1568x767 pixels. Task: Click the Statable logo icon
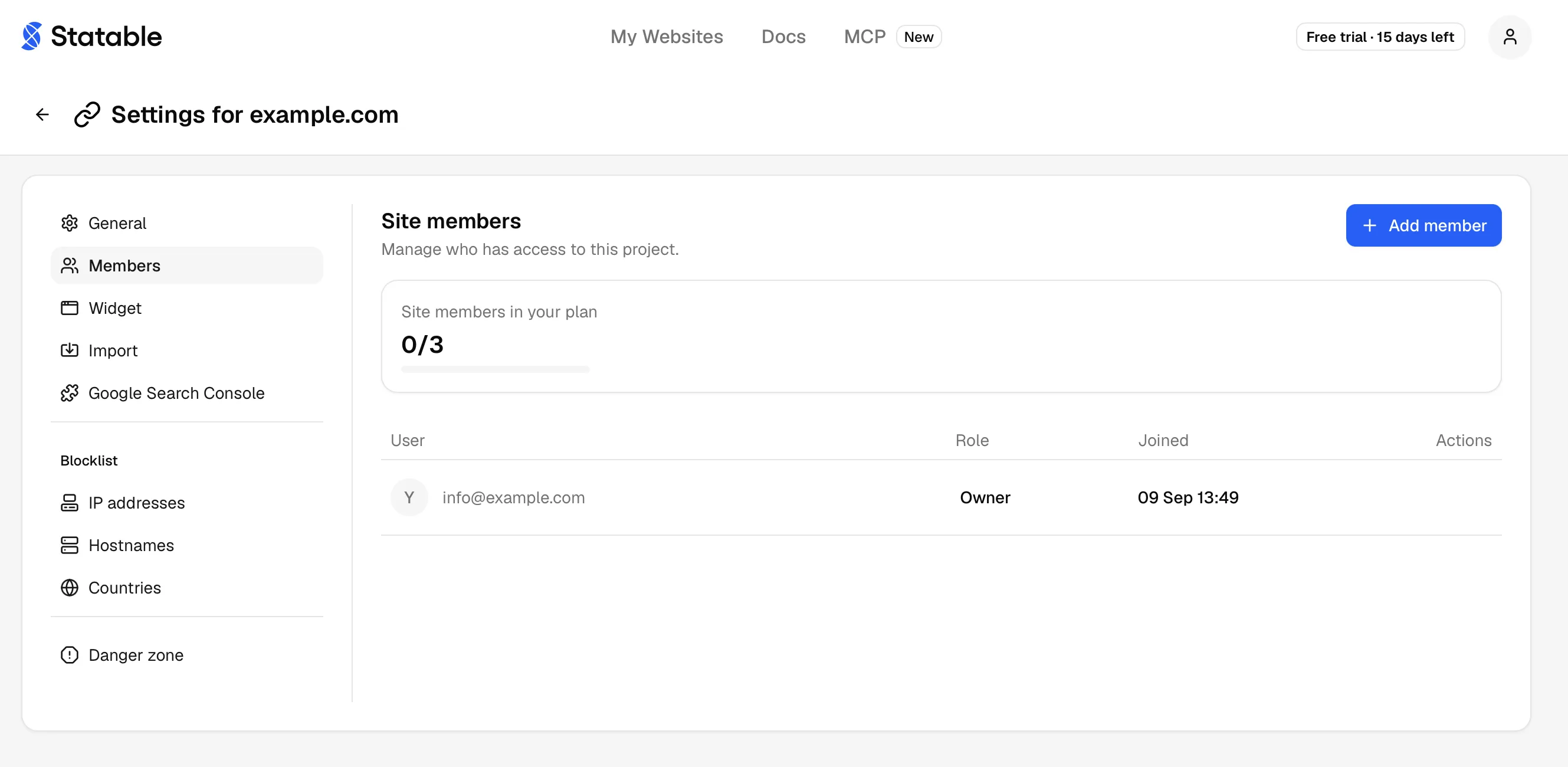click(x=32, y=37)
